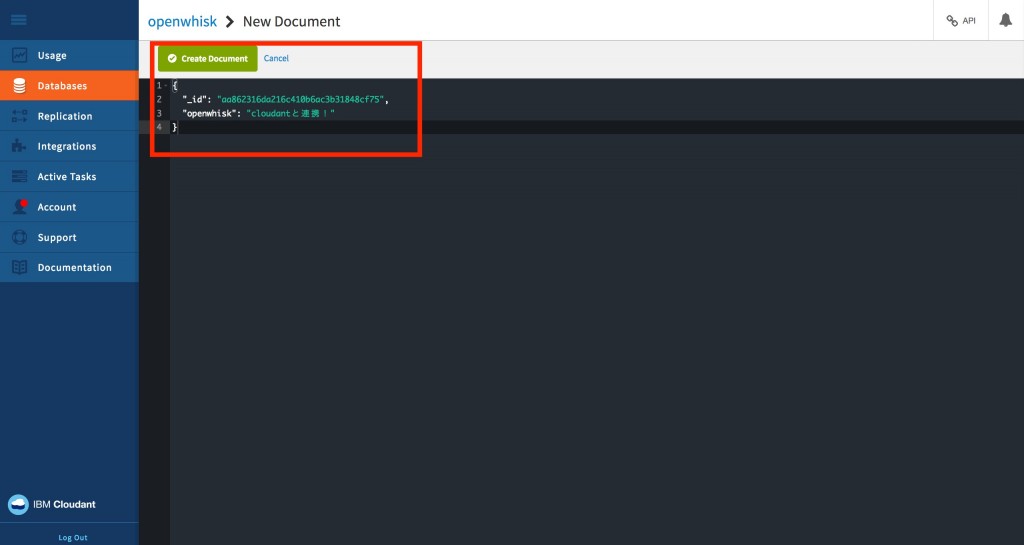Open Integrations page
The image size is (1024, 545).
pos(69,146)
